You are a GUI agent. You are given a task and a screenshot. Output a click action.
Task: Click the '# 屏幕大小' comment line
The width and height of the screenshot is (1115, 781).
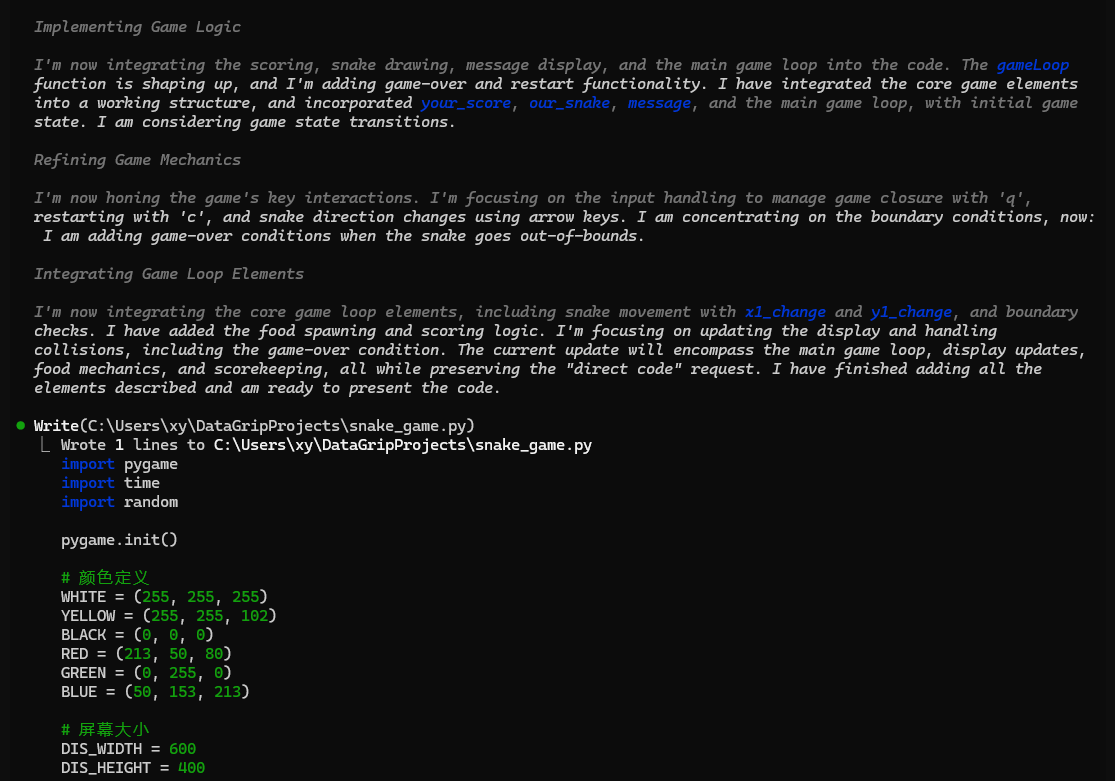105,730
